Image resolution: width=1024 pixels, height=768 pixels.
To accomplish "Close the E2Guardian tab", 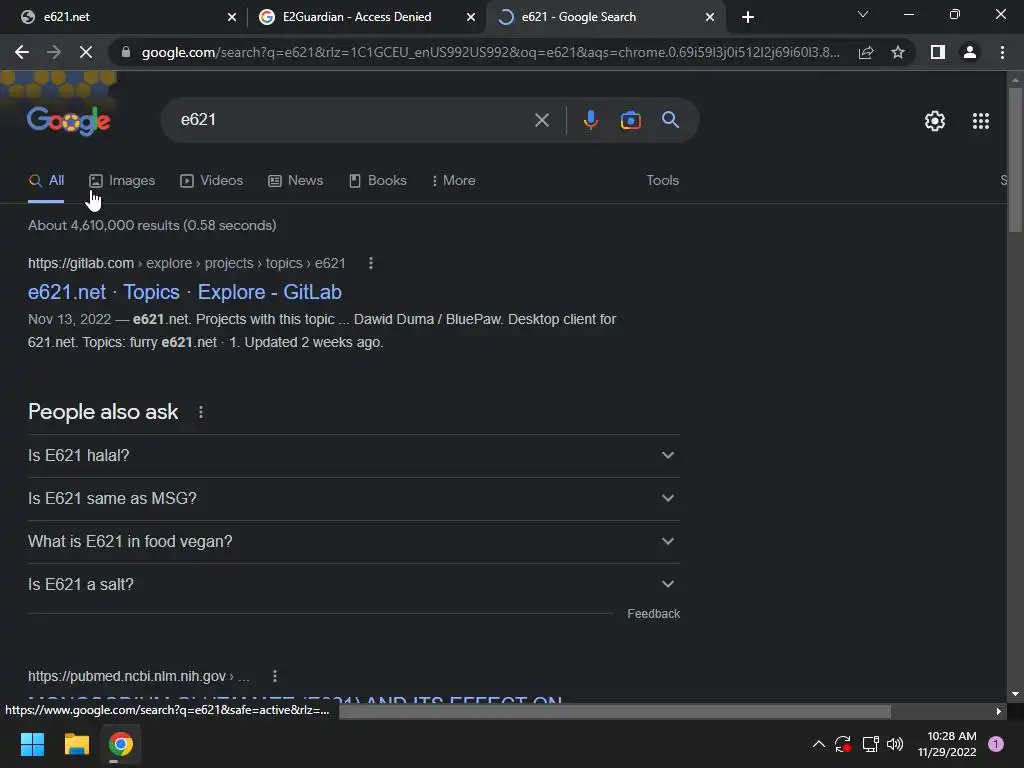I will pos(471,17).
